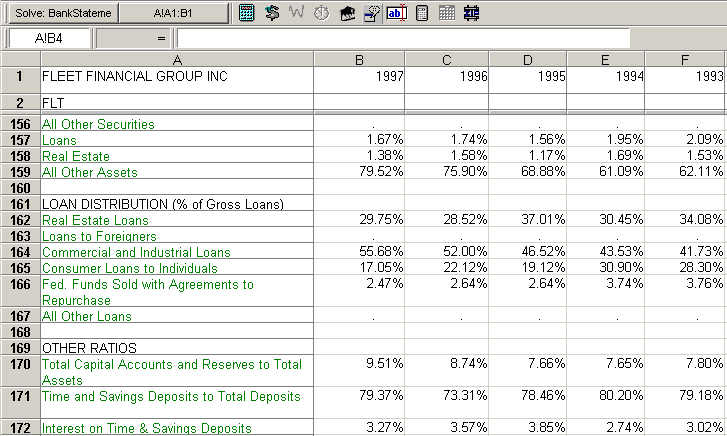Click the gray table grid toolbar icon

(446, 14)
